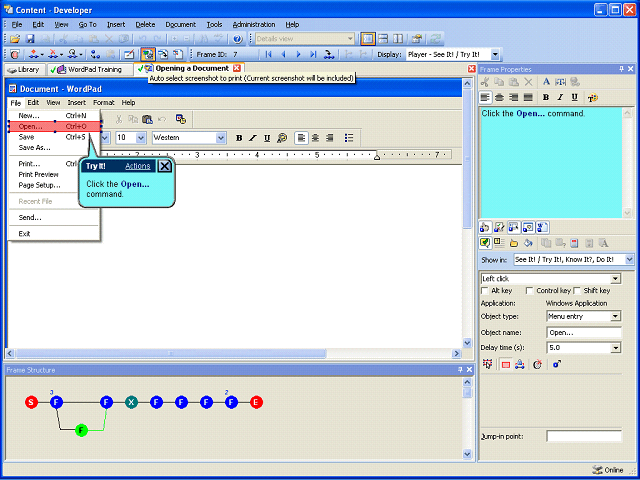Click the pencil edit screenshot icon in frame toolbar
This screenshot has width=640, height=480.
[129, 54]
